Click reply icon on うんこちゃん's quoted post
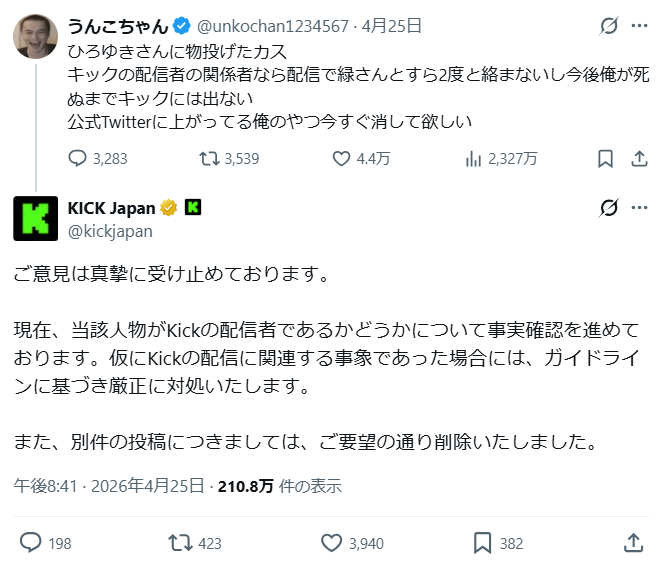668x566 pixels. (79, 158)
